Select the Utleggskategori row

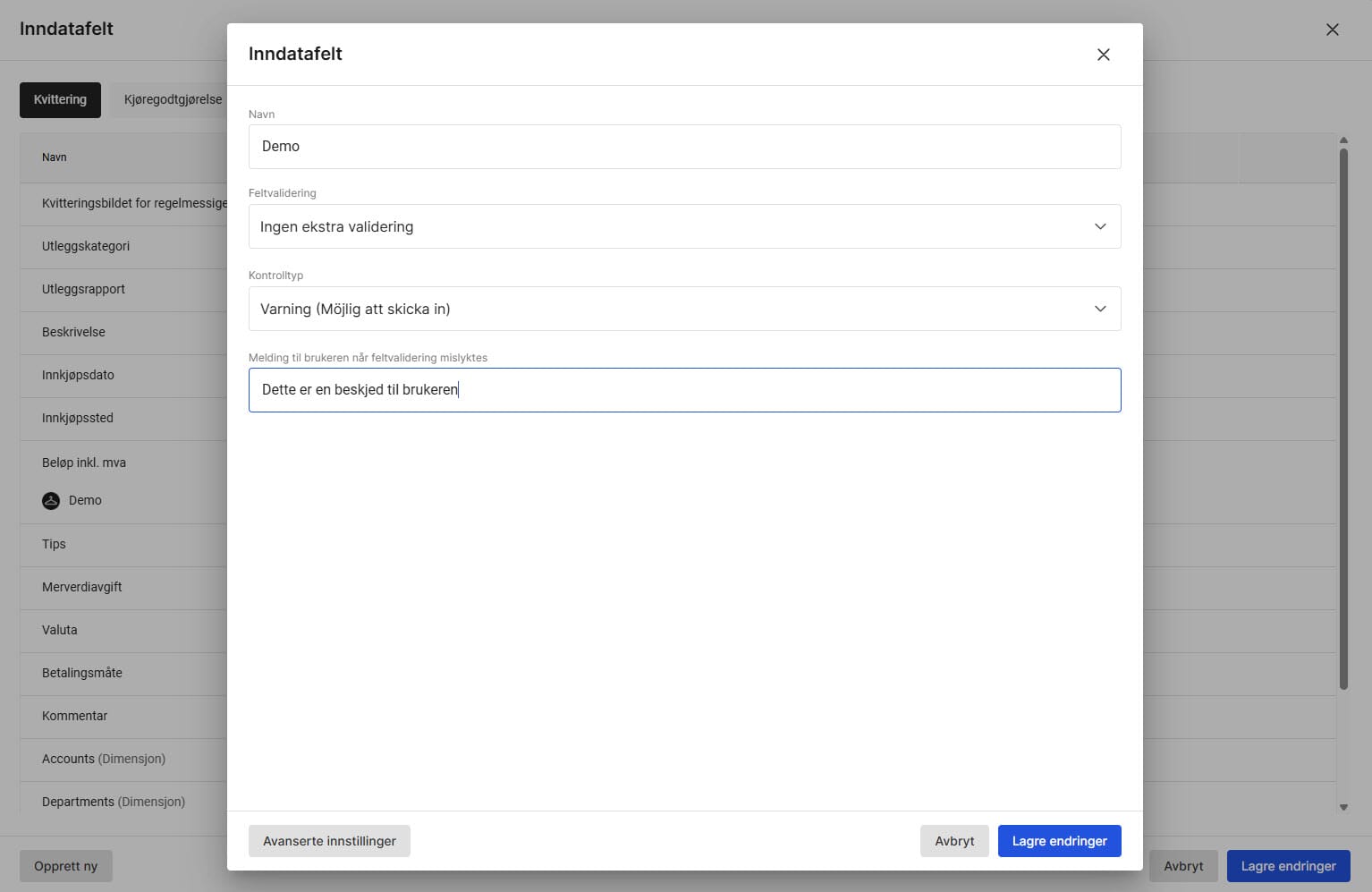pyautogui.click(x=86, y=247)
